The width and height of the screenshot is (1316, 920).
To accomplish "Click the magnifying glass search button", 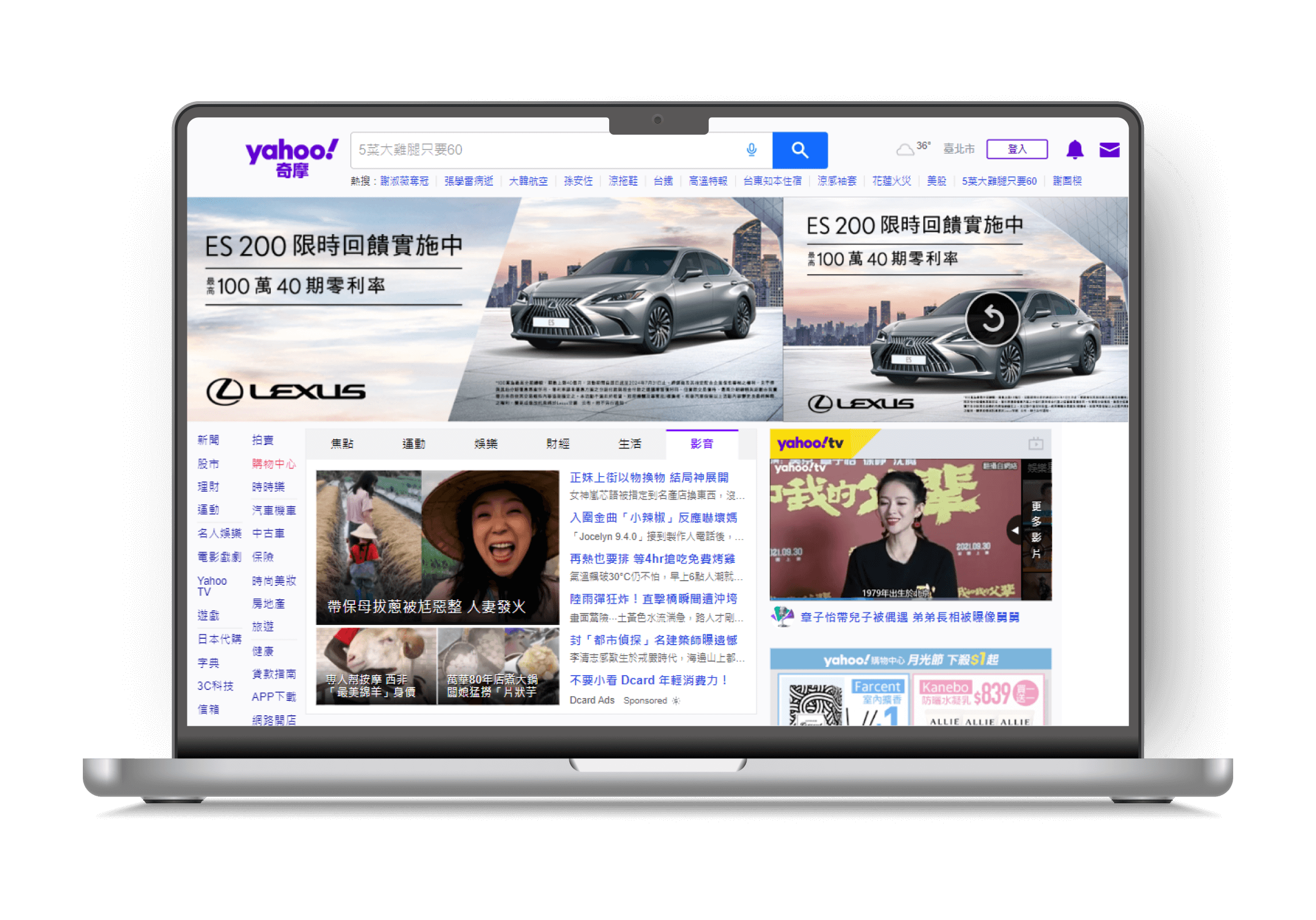I will [799, 150].
